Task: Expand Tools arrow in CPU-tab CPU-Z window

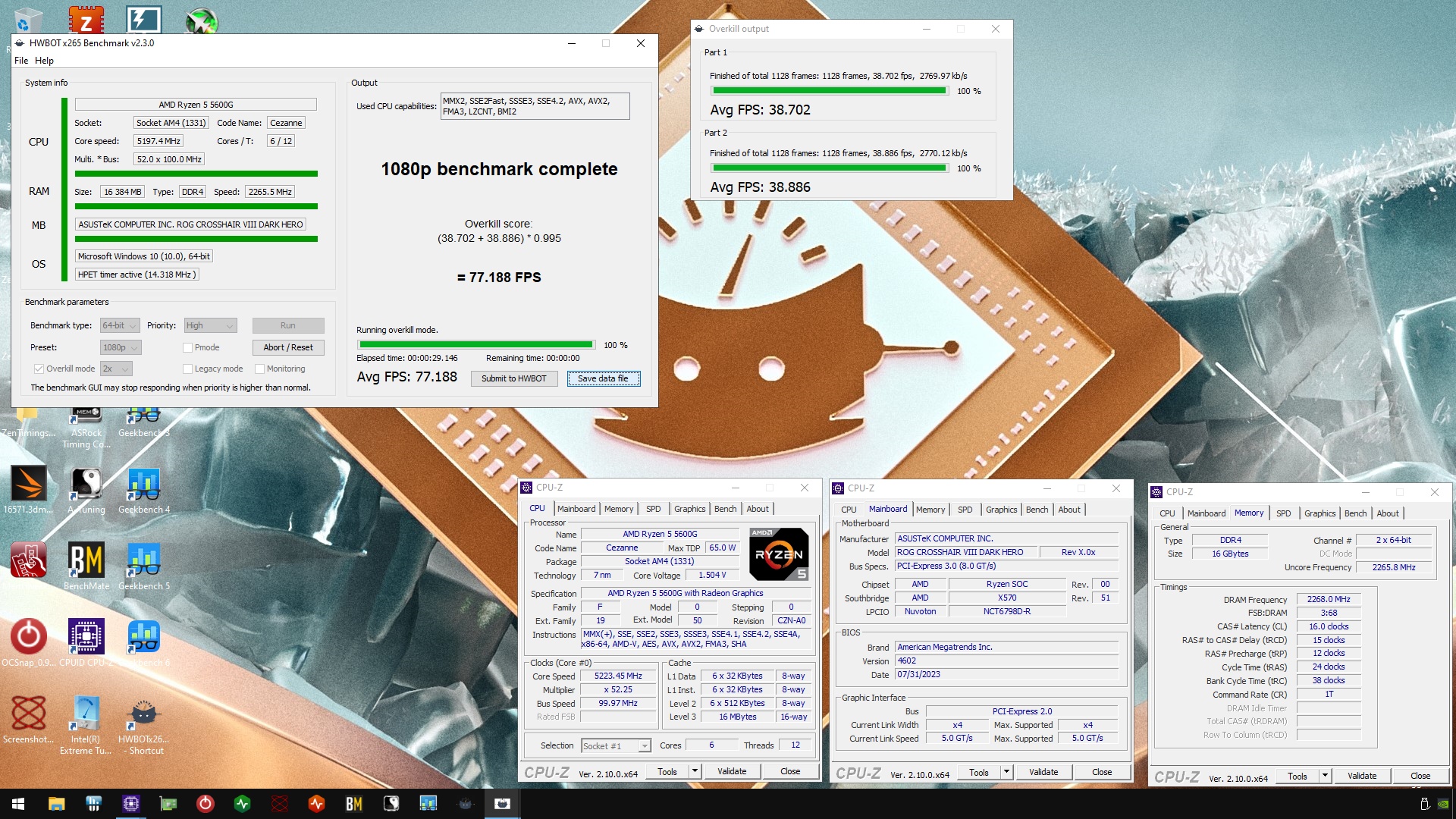Action: (694, 771)
